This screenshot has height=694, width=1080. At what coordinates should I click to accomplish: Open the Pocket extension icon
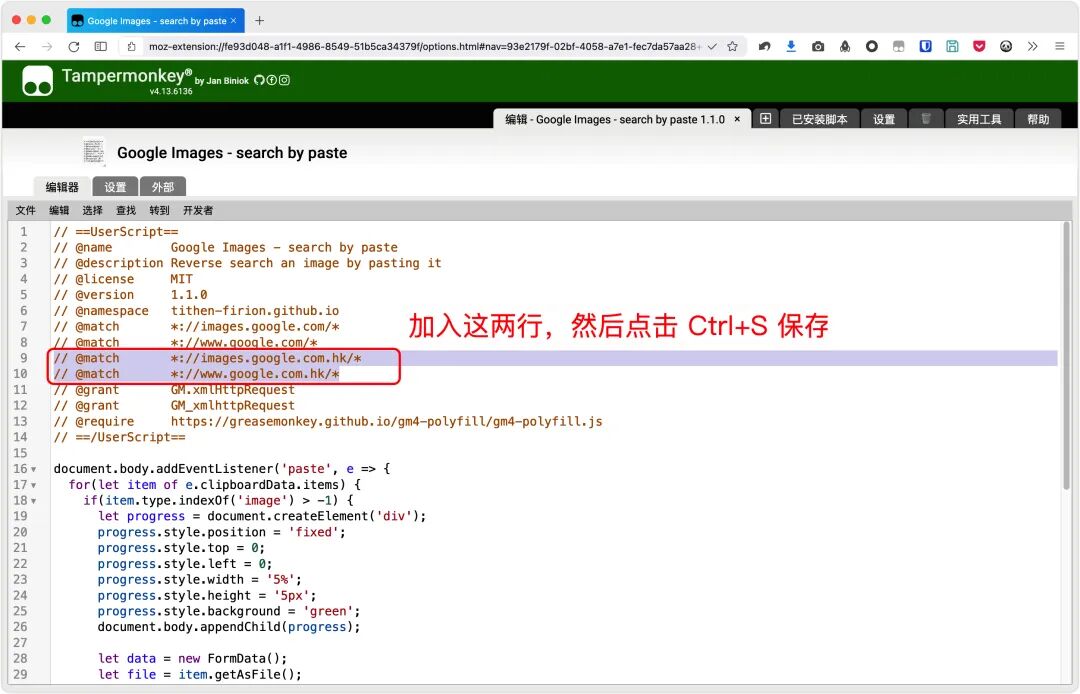tap(979, 47)
